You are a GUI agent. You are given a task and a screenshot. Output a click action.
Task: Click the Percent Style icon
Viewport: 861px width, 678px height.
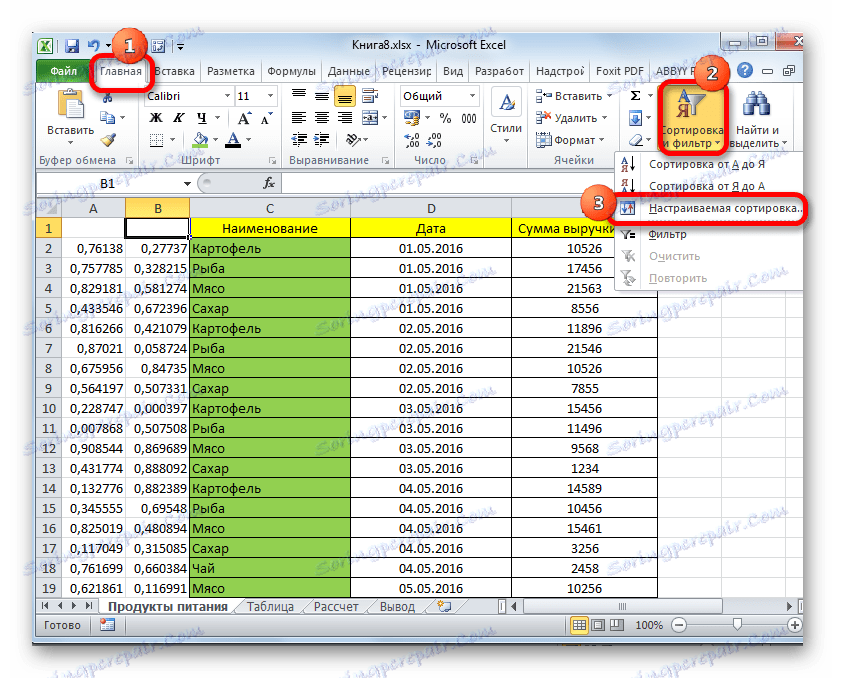tap(444, 118)
